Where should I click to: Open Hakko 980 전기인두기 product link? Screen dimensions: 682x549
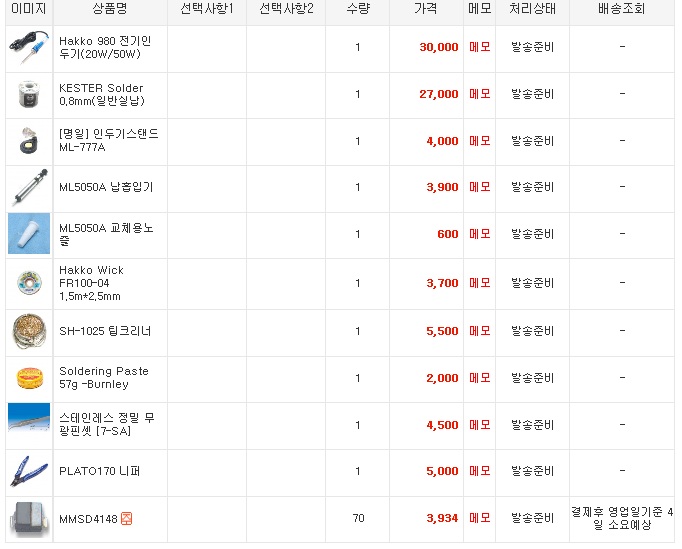(x=105, y=47)
